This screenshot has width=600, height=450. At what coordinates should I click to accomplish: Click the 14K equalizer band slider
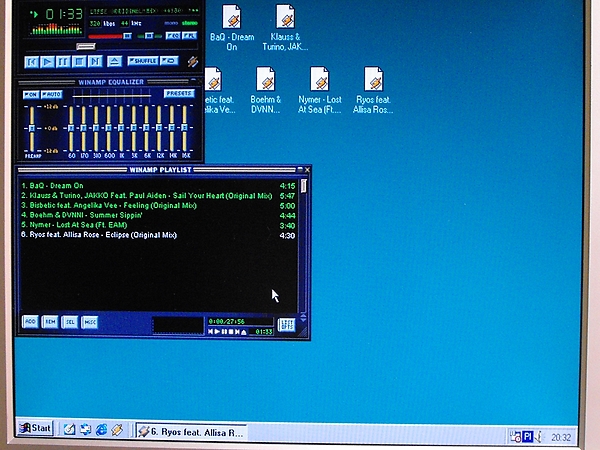coord(172,128)
